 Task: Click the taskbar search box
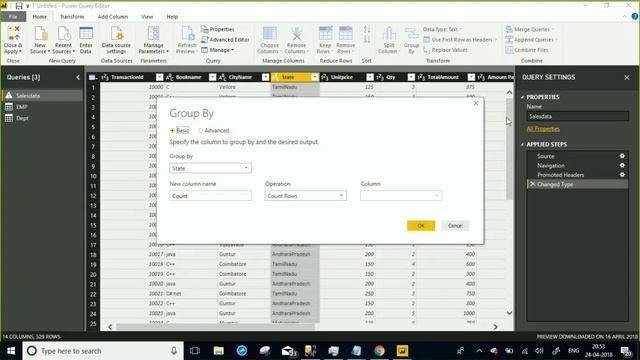[x=103, y=351]
